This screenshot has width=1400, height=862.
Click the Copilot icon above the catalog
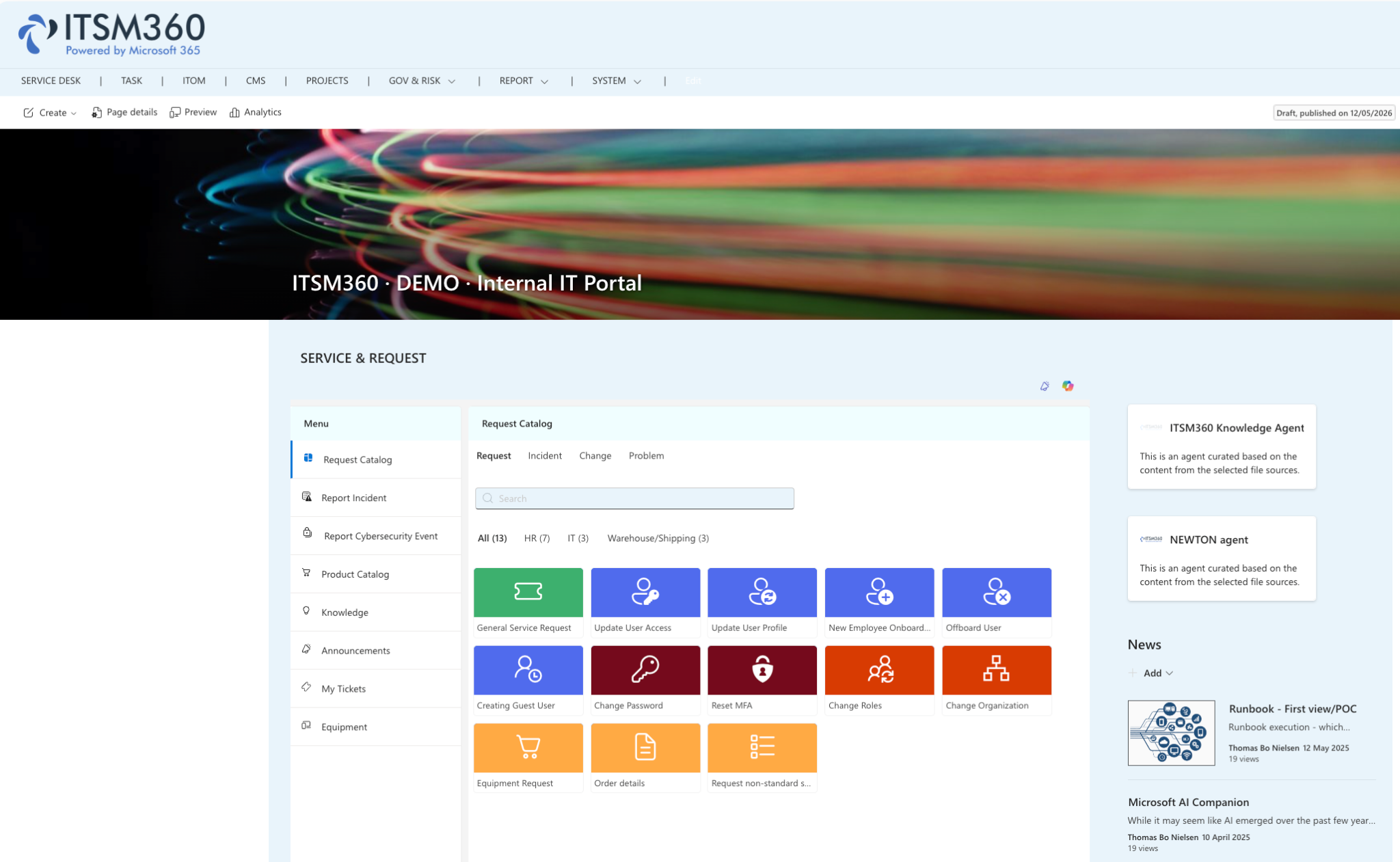tap(1068, 386)
